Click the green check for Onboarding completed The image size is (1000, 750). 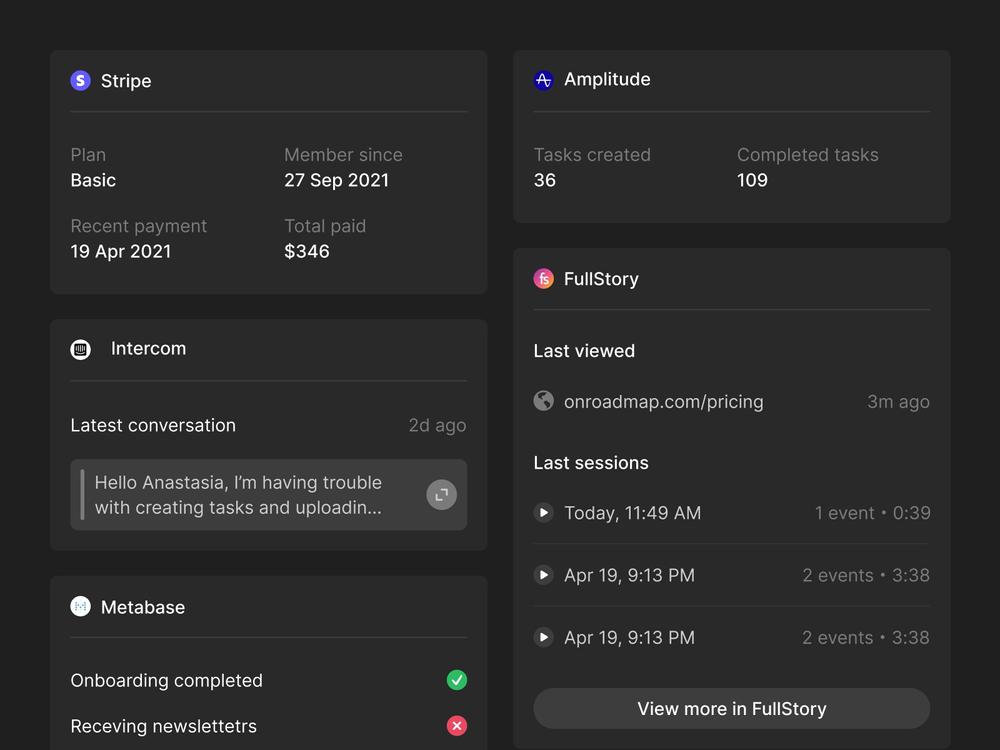[x=457, y=680]
